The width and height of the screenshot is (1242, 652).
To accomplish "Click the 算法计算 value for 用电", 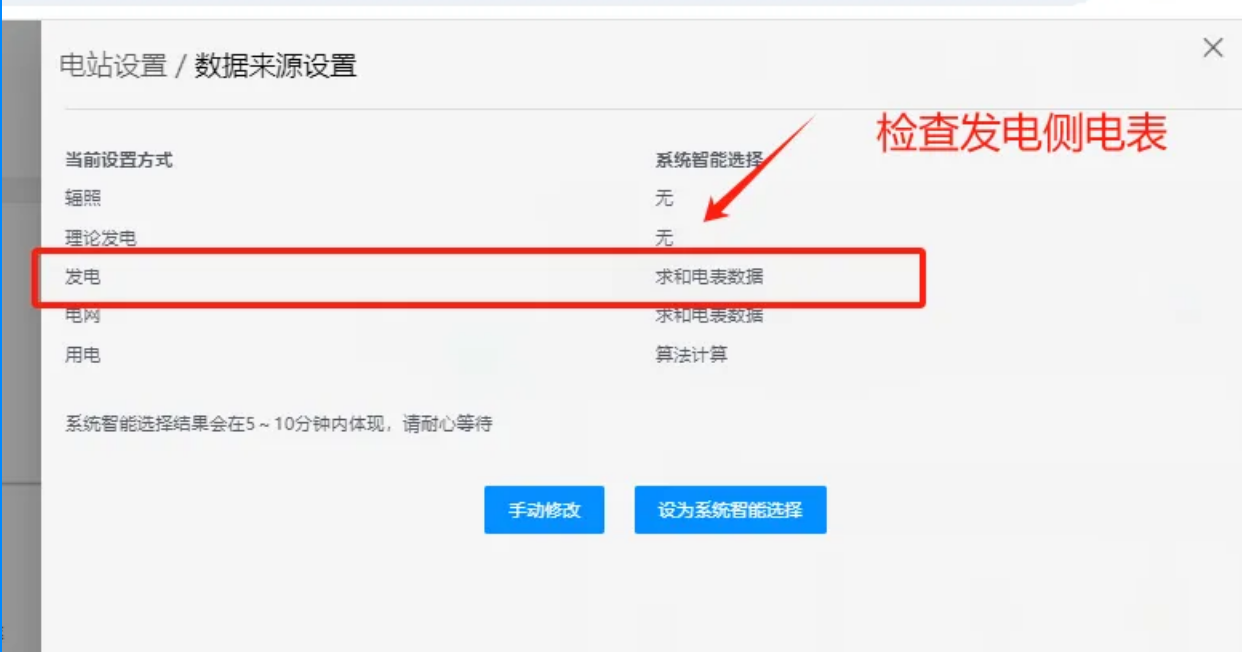I will click(691, 355).
